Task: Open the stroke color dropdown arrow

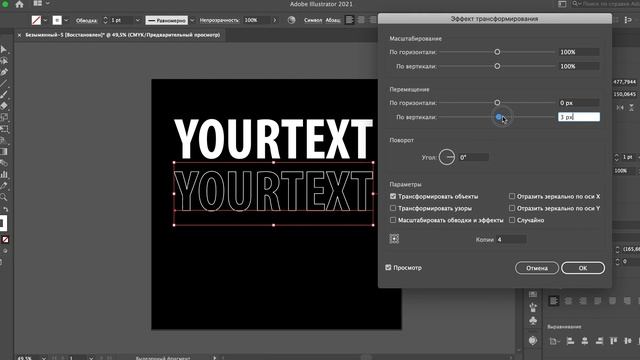Action: pyautogui.click(x=66, y=20)
